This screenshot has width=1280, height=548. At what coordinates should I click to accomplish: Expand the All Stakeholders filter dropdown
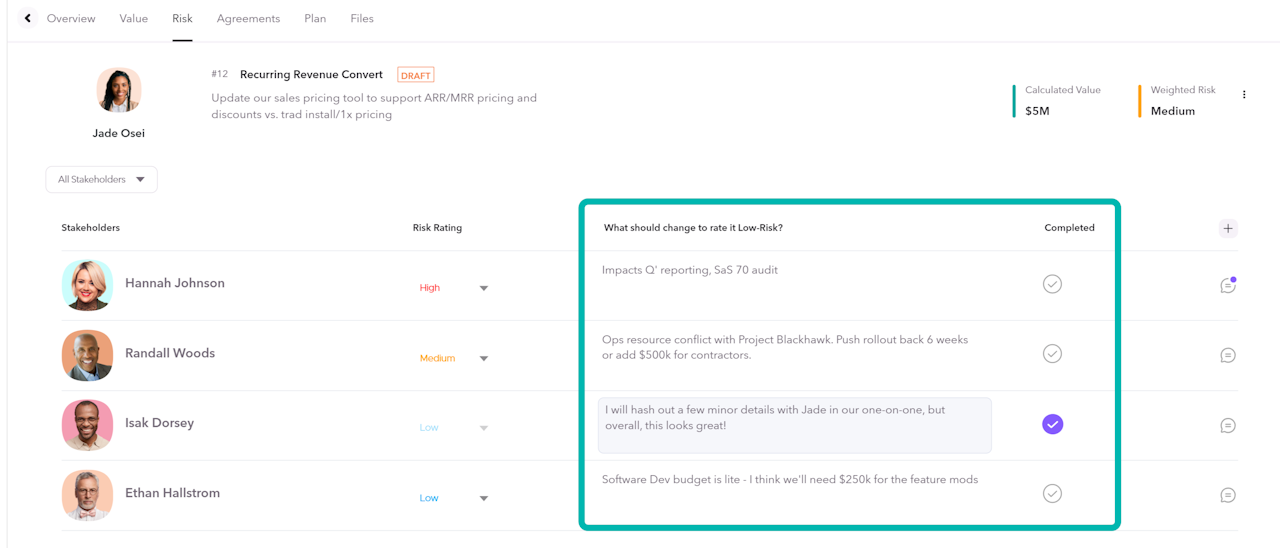pos(101,179)
